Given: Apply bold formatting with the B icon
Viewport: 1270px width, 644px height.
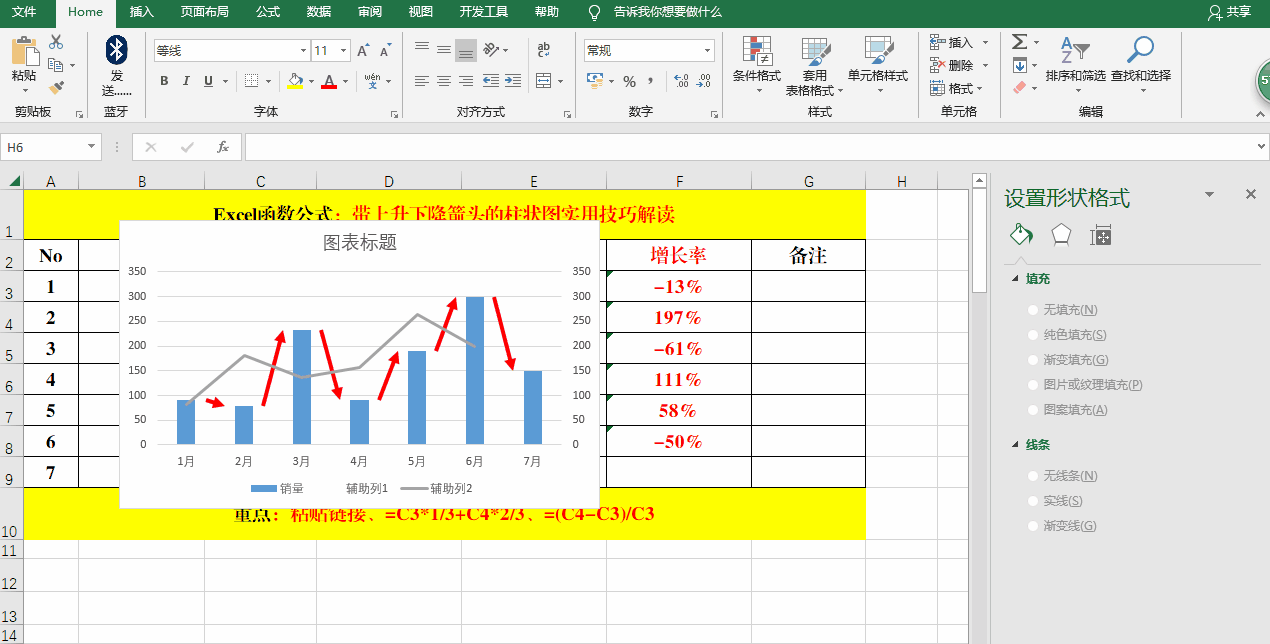Looking at the screenshot, I should tap(164, 81).
